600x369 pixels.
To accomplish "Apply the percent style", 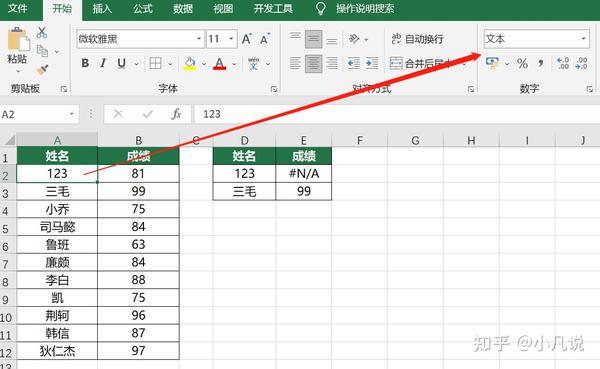I will pos(522,64).
